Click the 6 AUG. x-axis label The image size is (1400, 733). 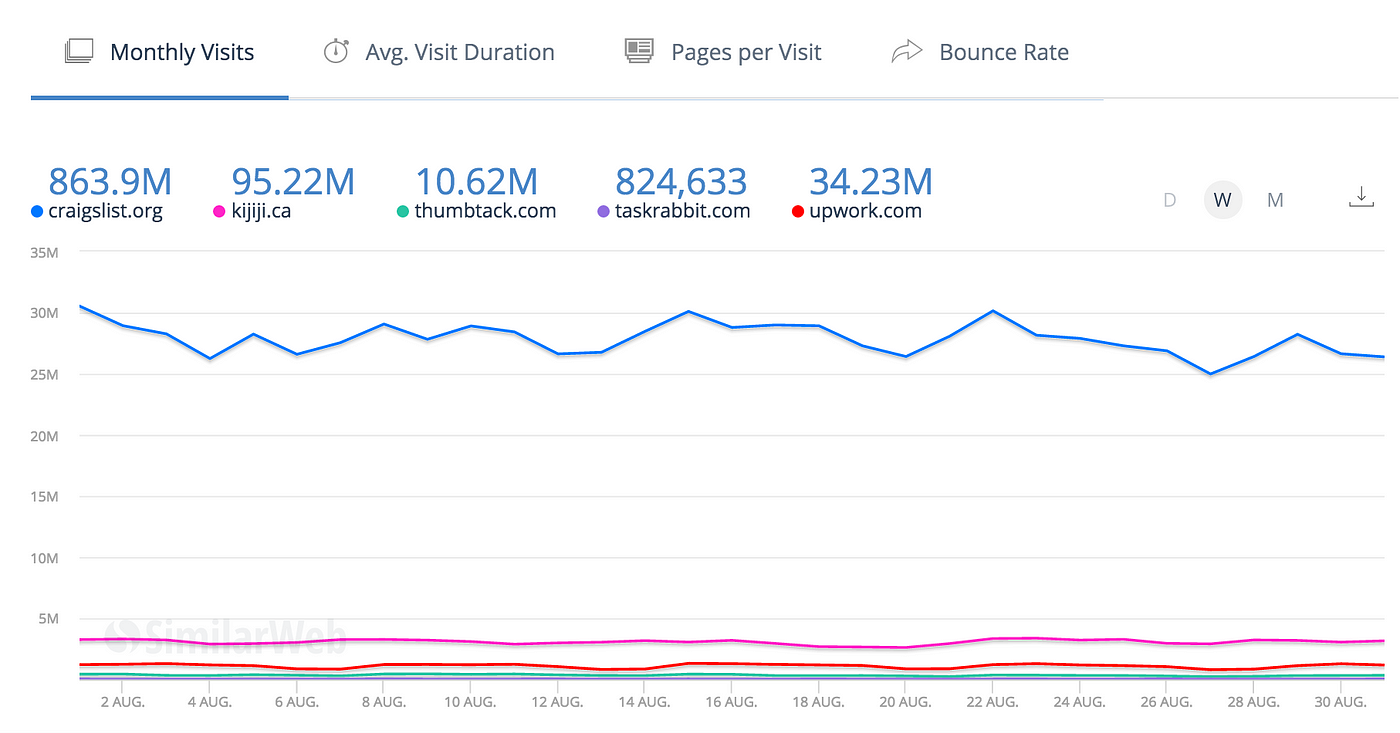click(295, 702)
